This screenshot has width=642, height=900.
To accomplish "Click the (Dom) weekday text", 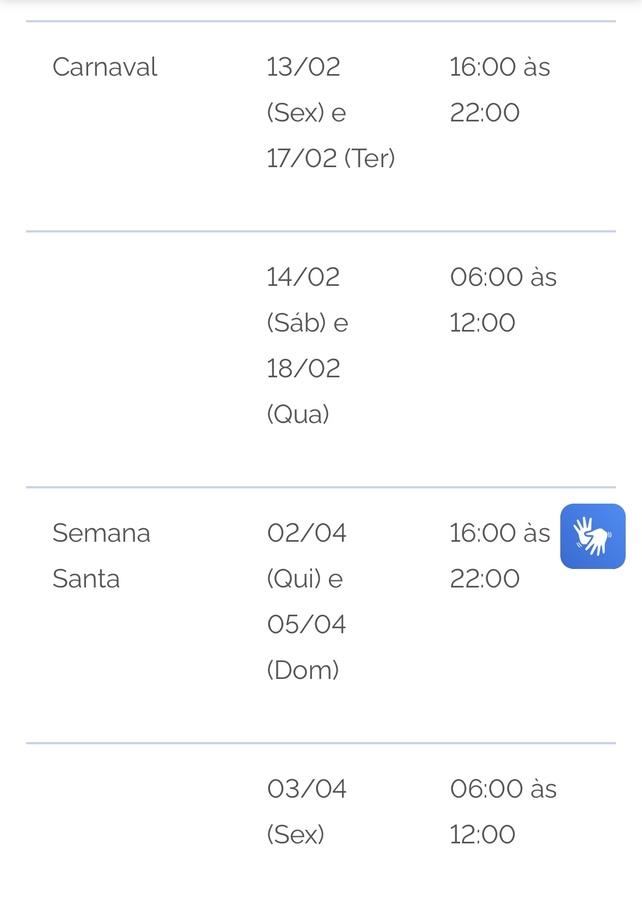I will pyautogui.click(x=303, y=670).
